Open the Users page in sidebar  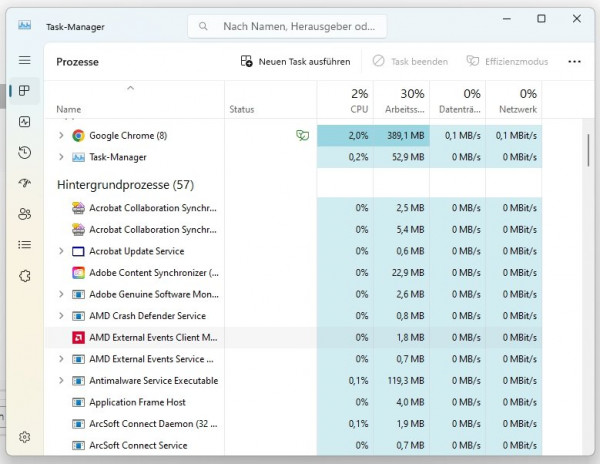25,214
